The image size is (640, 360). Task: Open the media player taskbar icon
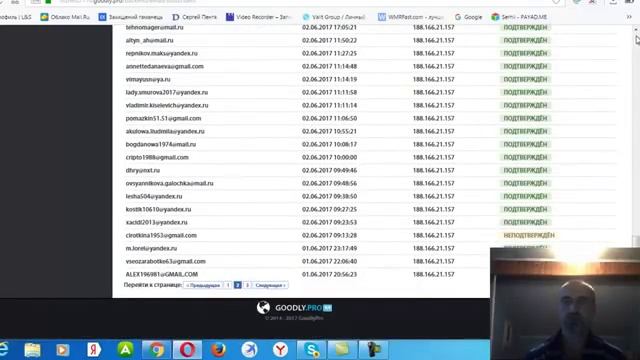click(x=62, y=350)
